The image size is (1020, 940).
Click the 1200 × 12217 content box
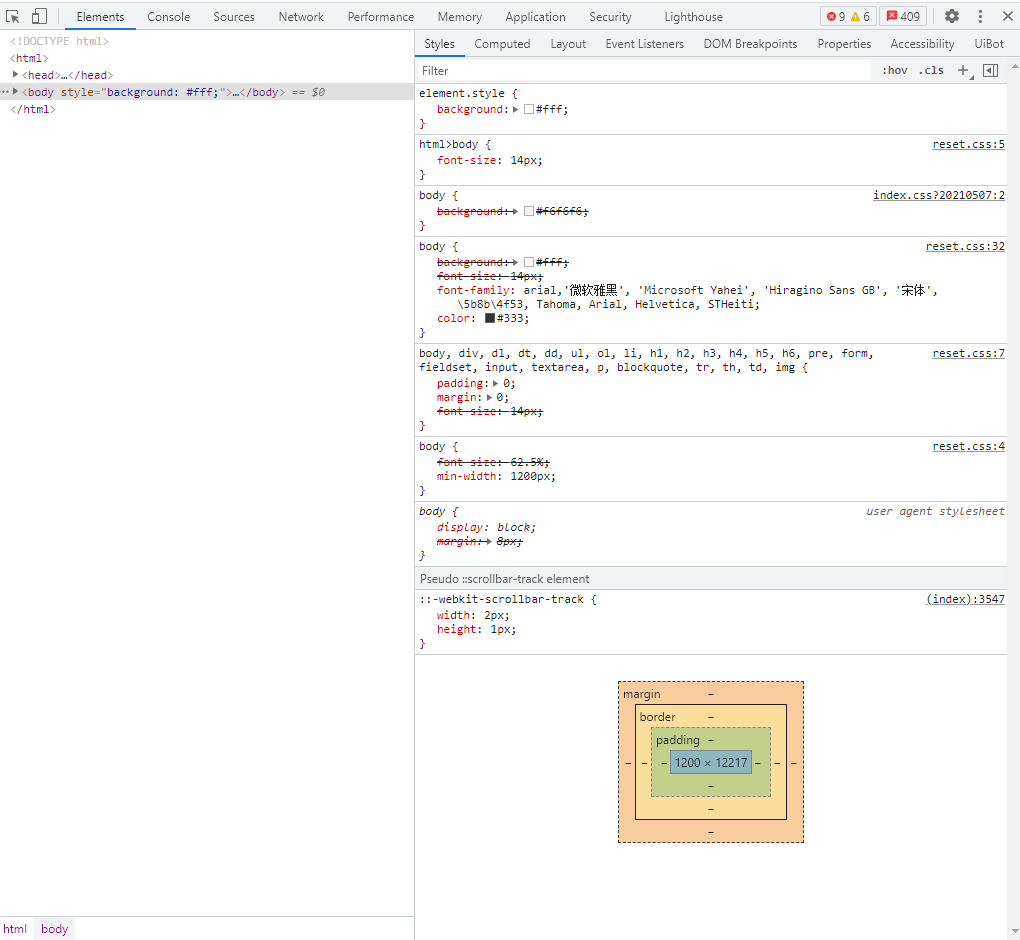pyautogui.click(x=710, y=762)
